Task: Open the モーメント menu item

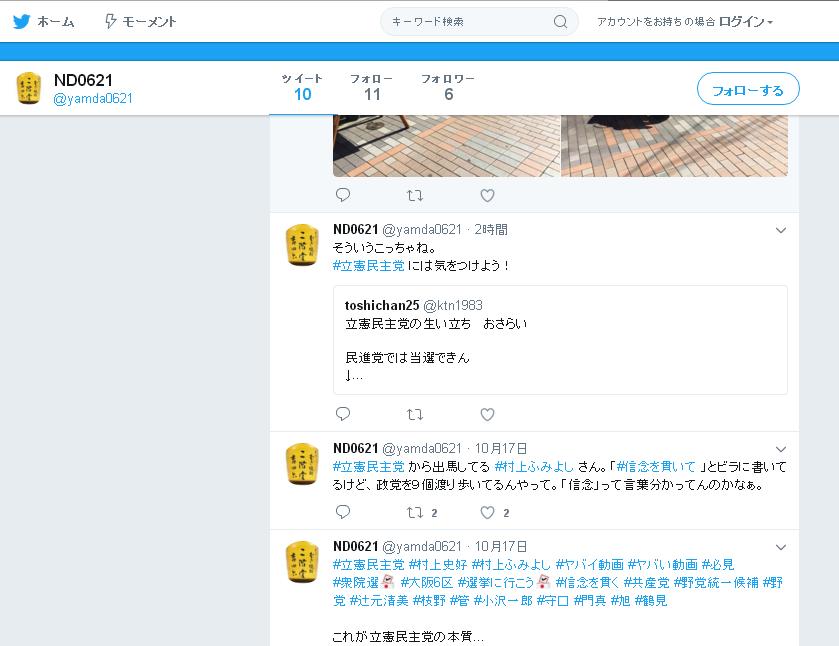Action: pos(149,22)
